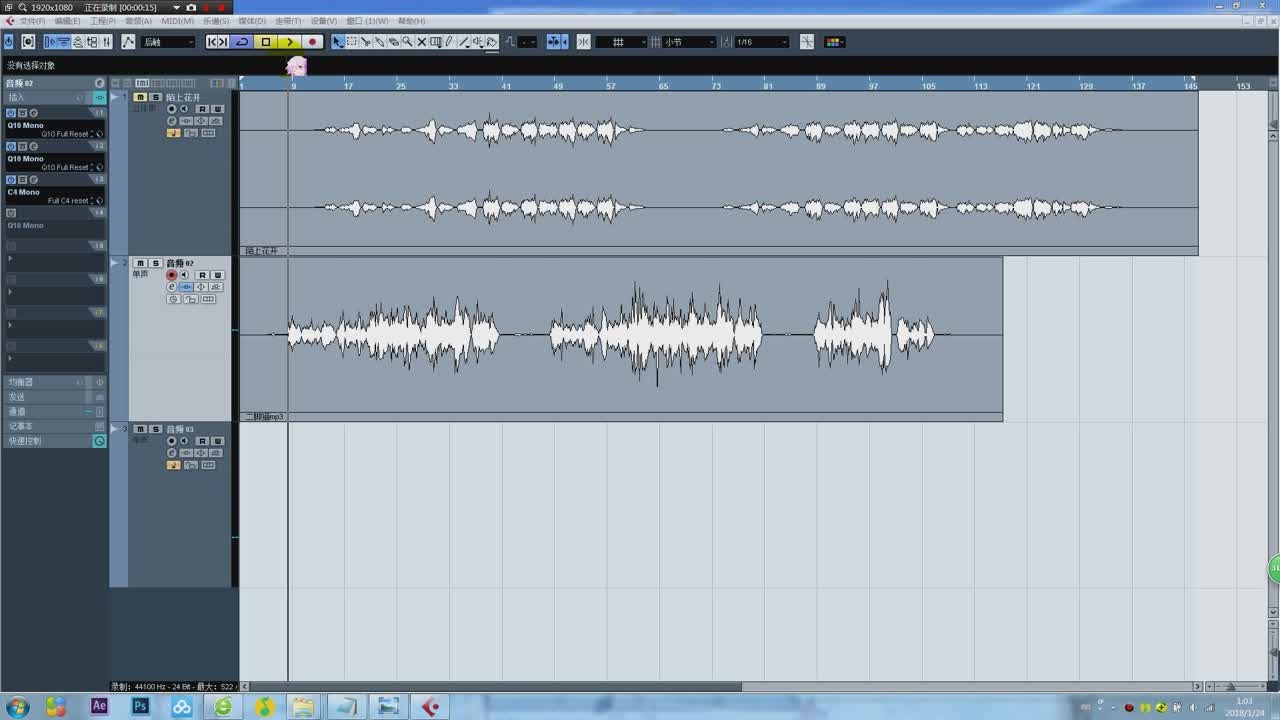Adjust the horizontal zoom slider
The width and height of the screenshot is (1280, 720).
[1232, 687]
